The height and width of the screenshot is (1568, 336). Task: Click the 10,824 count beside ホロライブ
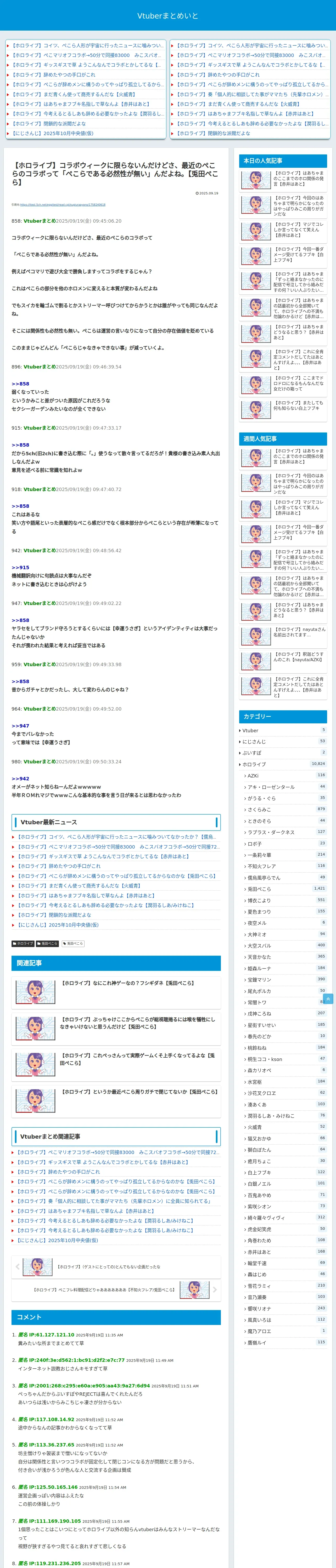click(x=318, y=763)
